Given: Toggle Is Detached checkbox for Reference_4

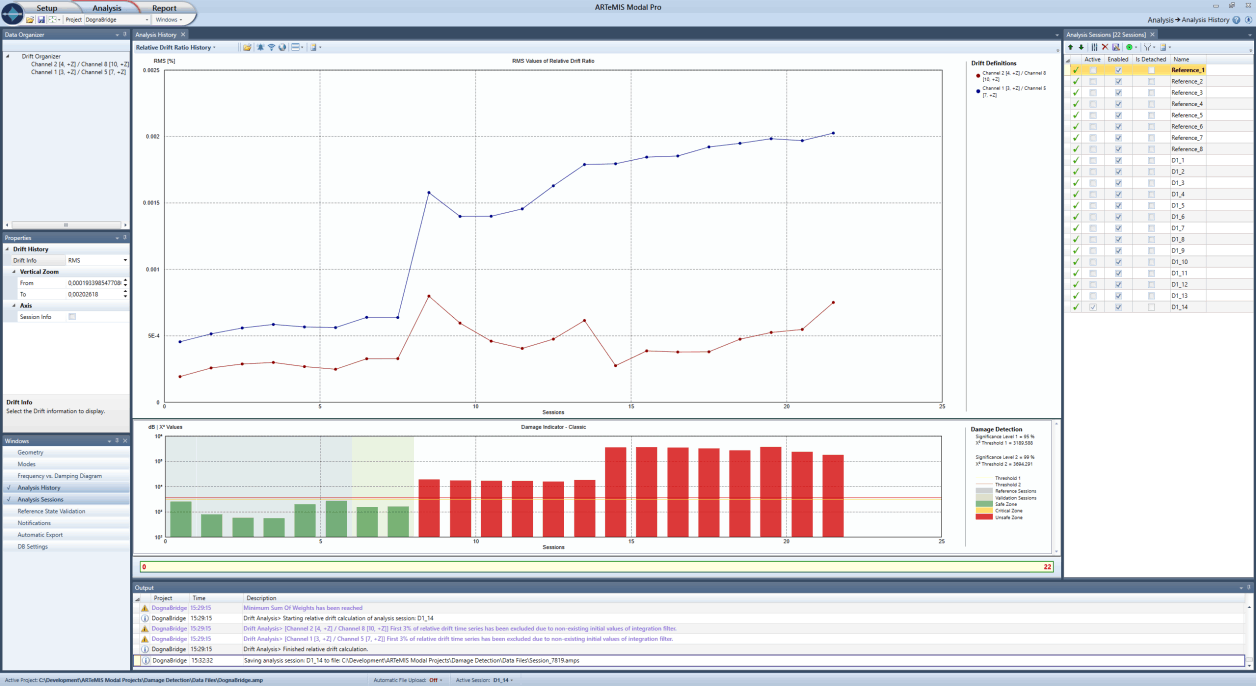Looking at the screenshot, I should (1151, 104).
